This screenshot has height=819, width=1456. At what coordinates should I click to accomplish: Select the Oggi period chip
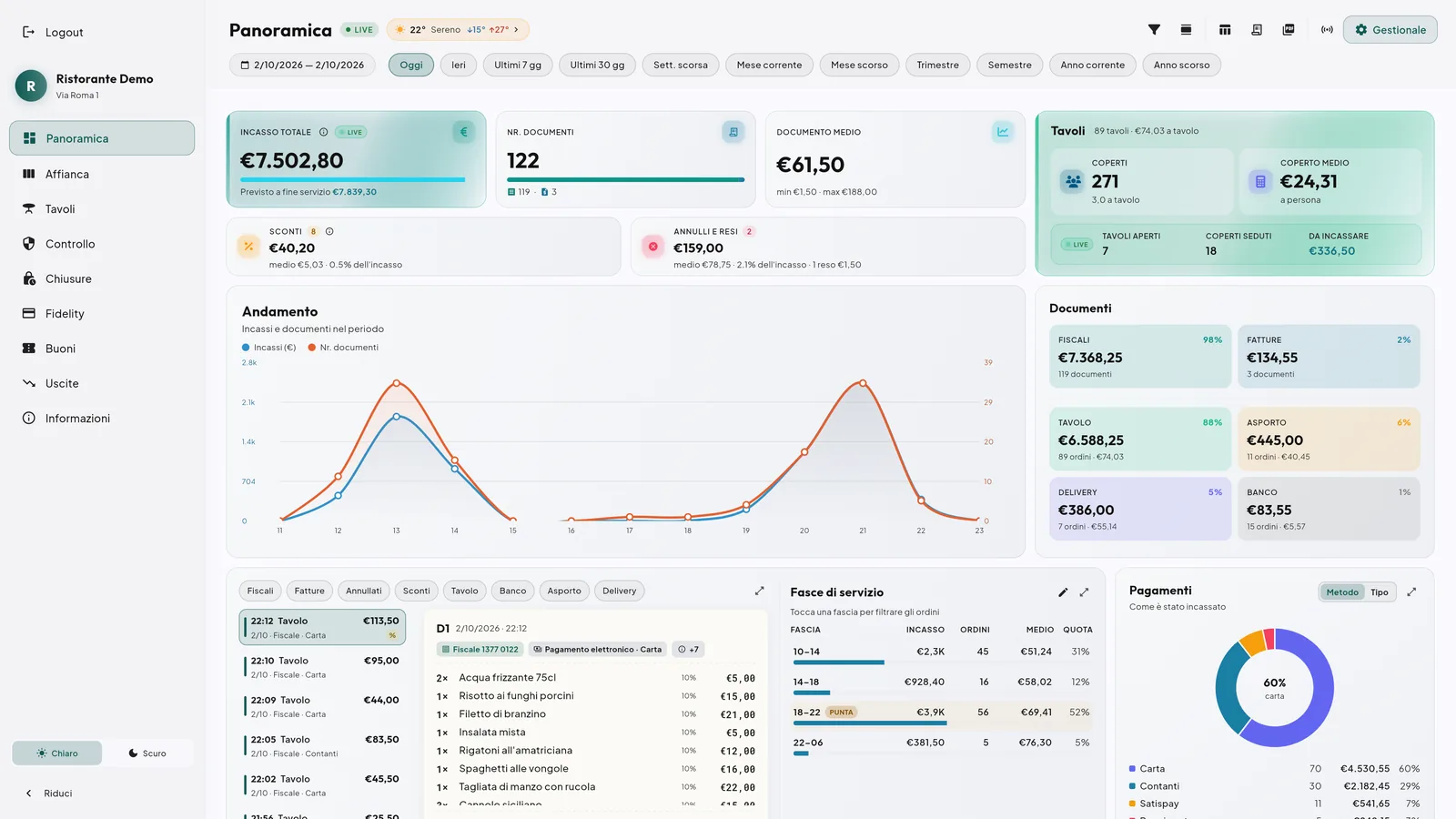point(411,65)
